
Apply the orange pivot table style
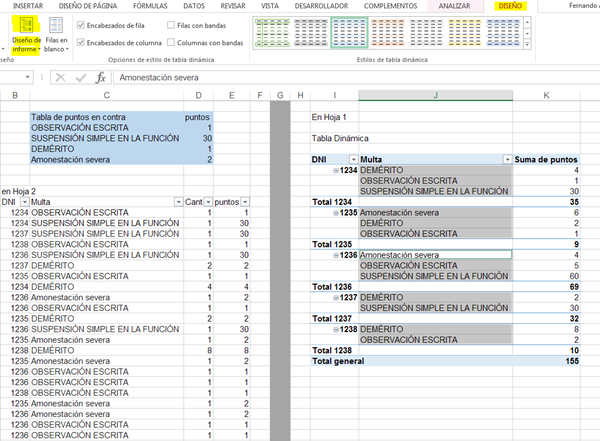[389, 33]
